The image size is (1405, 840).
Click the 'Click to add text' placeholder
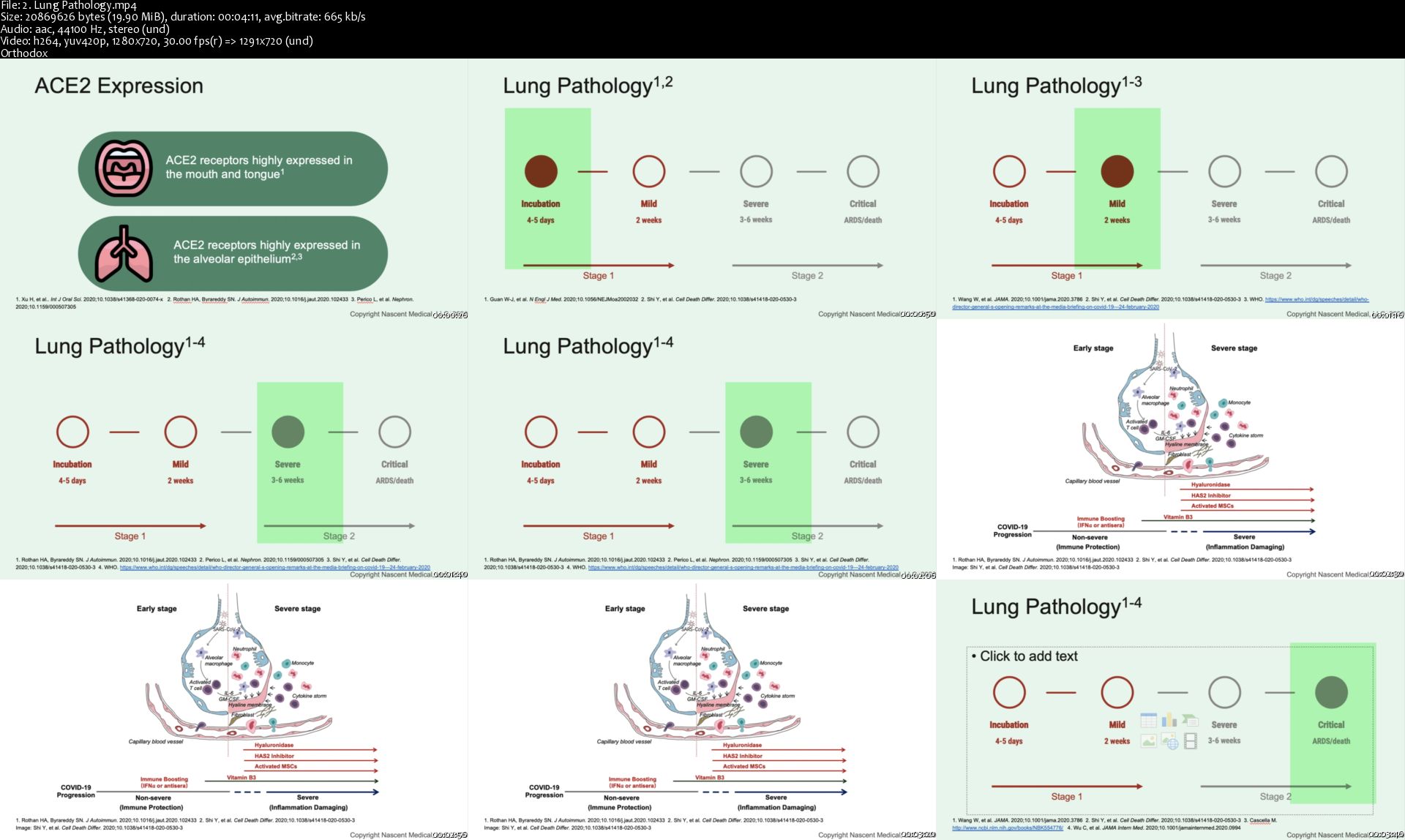pos(1028,656)
